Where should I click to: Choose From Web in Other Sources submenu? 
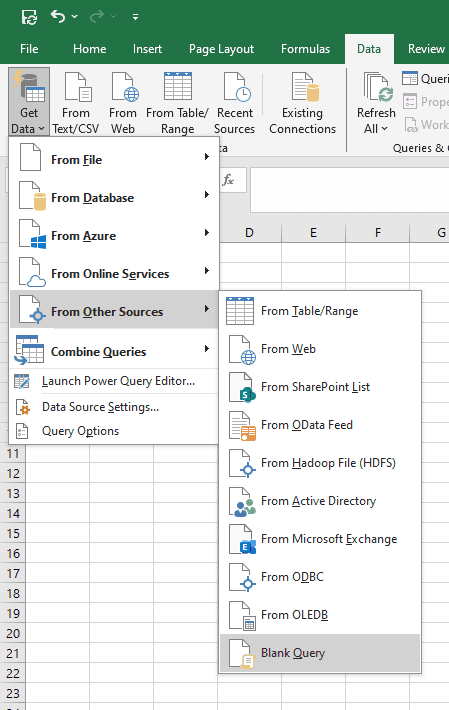pos(320,349)
